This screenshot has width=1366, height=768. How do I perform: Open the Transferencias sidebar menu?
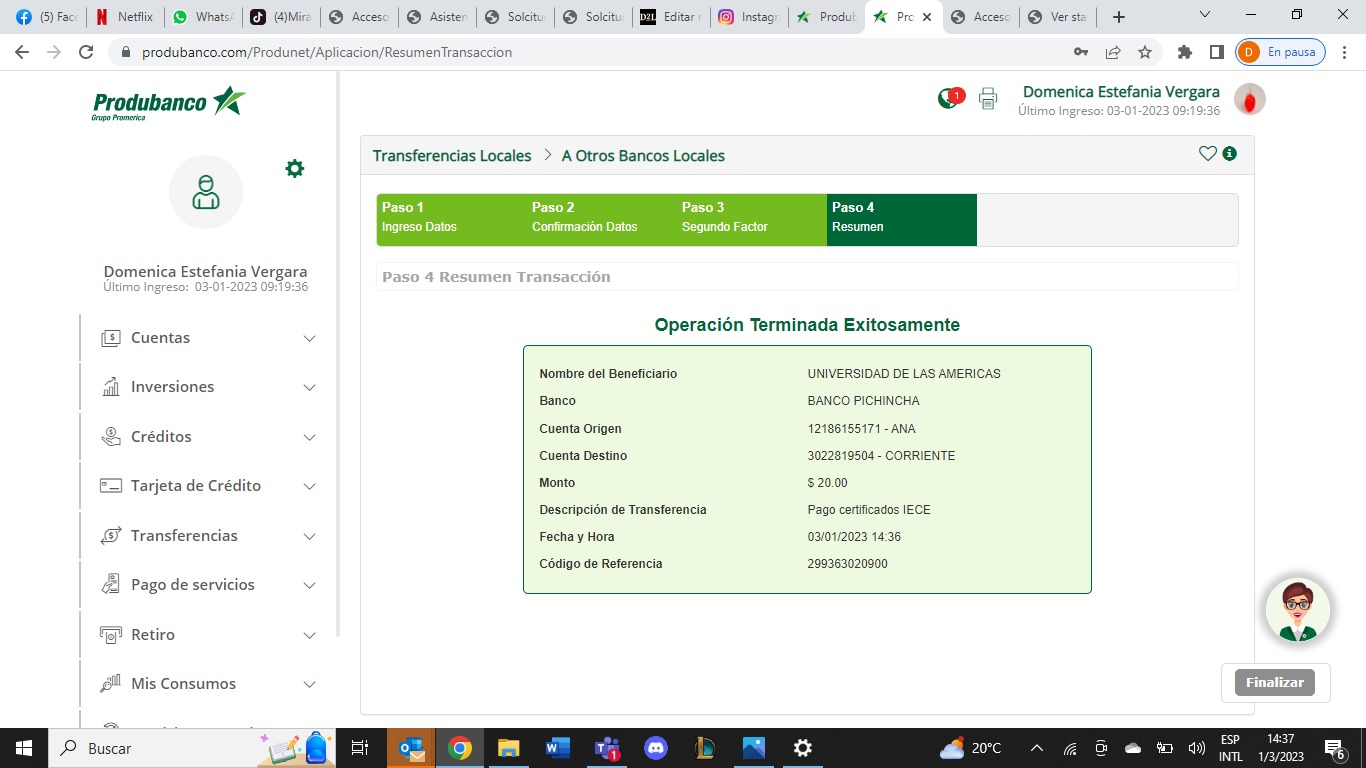(208, 536)
